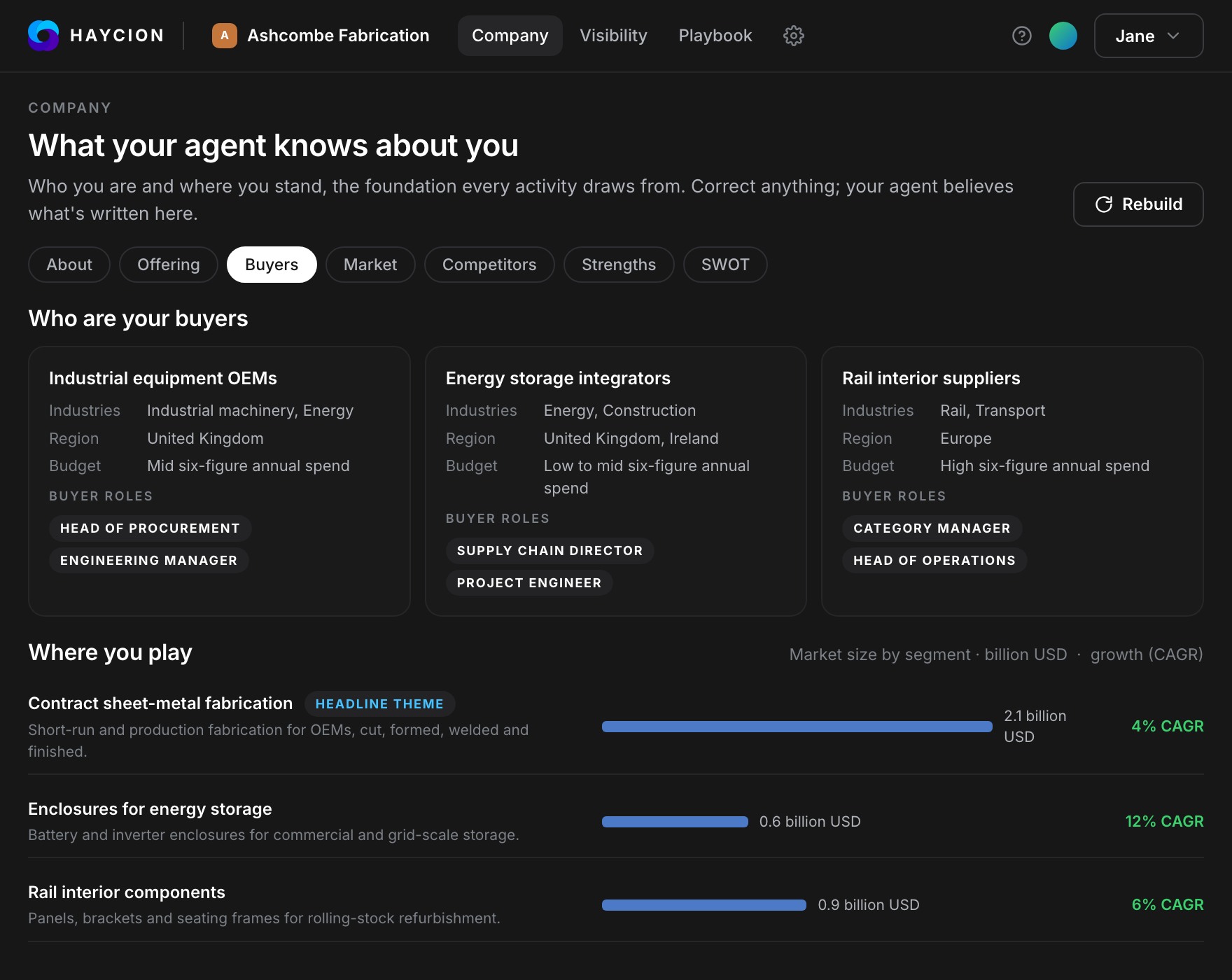This screenshot has height=980, width=1232.
Task: Click the Head of Operations role tag
Action: point(934,561)
